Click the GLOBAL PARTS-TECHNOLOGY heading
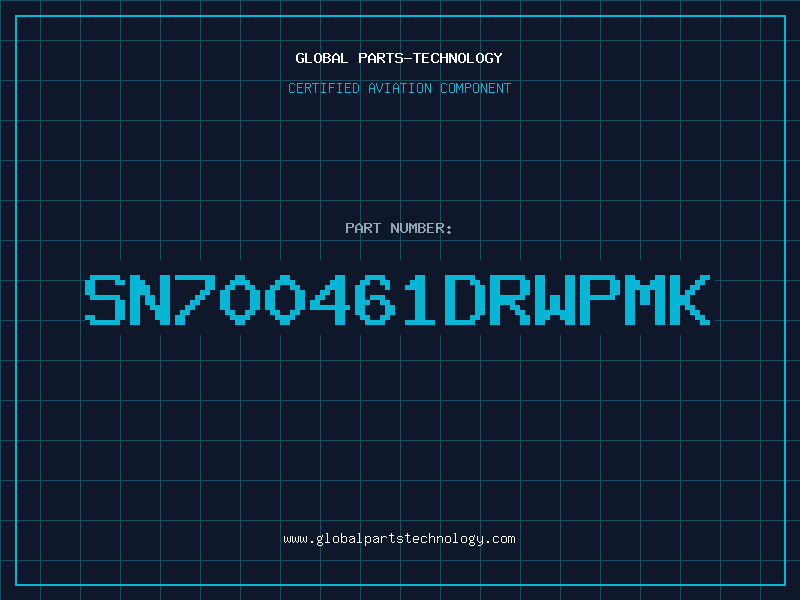This screenshot has width=800, height=600. (x=399, y=58)
